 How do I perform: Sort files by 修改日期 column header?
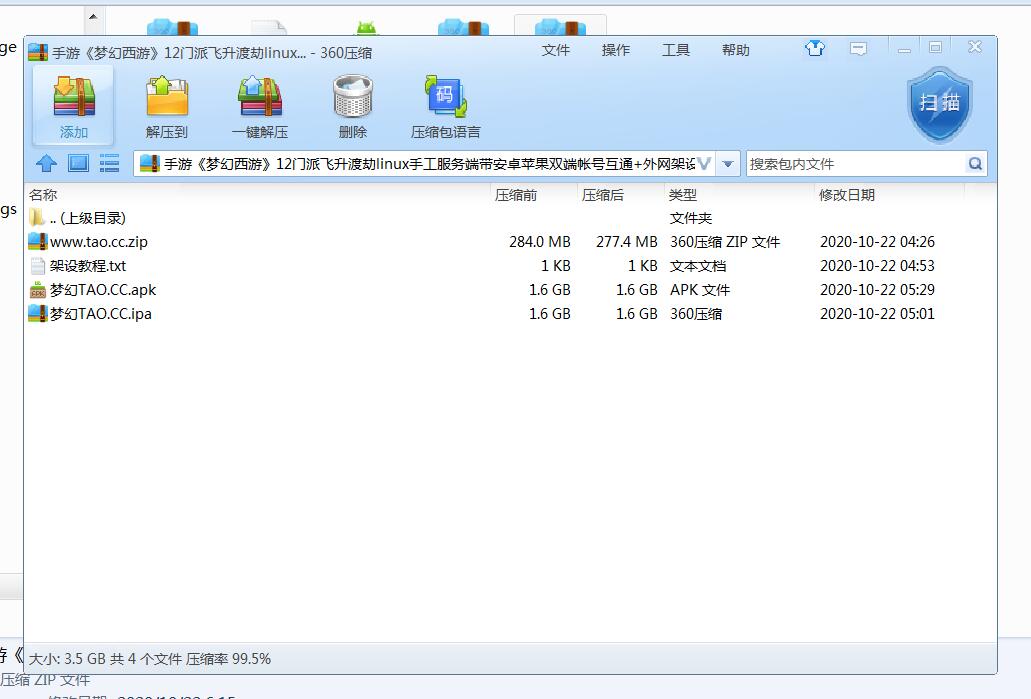846,195
